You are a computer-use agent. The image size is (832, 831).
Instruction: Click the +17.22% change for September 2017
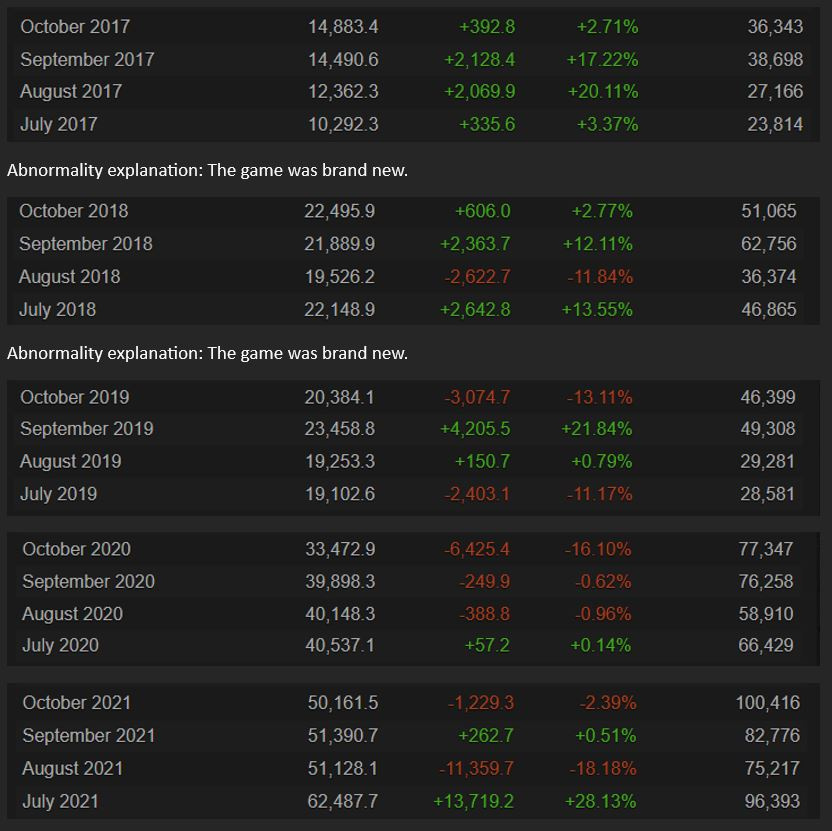[x=603, y=59]
